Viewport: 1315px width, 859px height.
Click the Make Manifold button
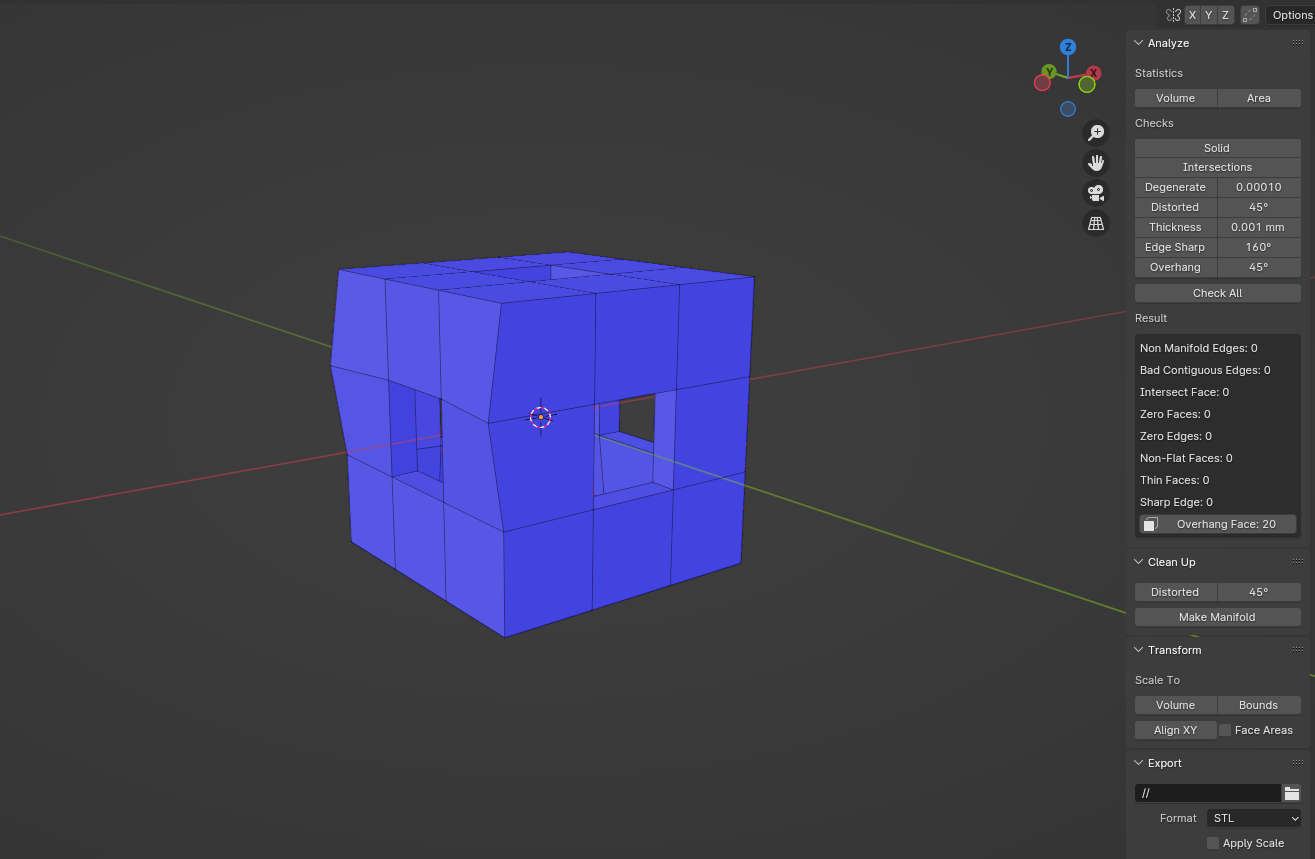1217,617
